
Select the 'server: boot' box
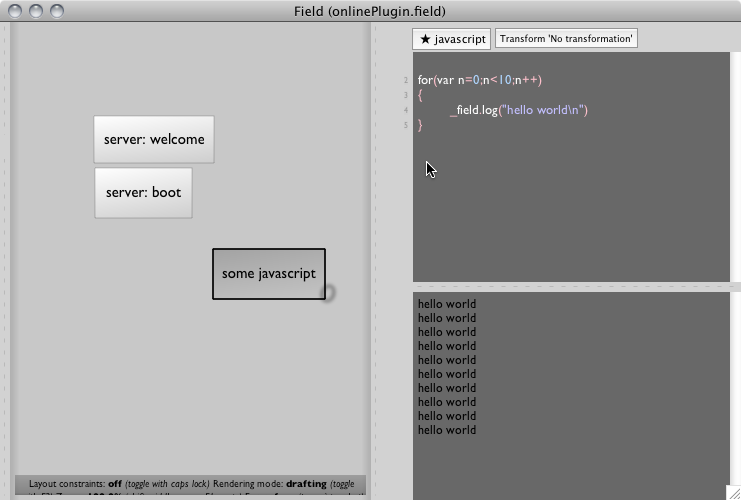(143, 193)
